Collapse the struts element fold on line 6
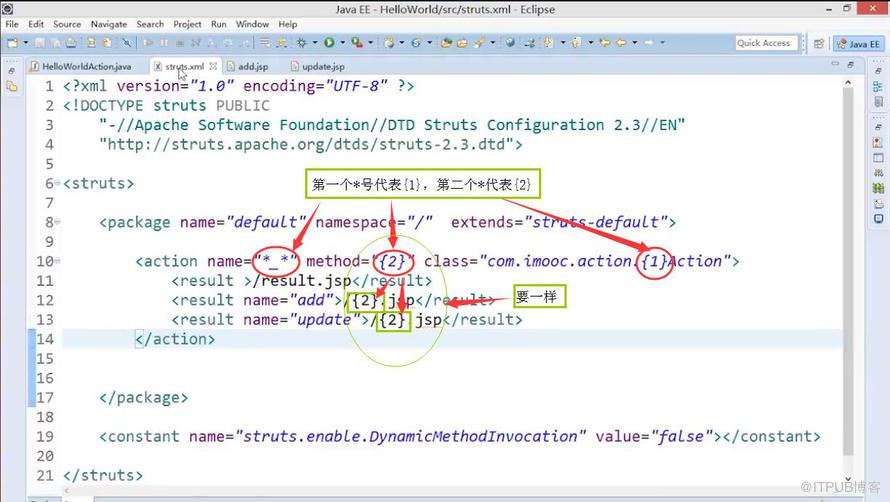Image resolution: width=890 pixels, height=502 pixels. [x=57, y=183]
